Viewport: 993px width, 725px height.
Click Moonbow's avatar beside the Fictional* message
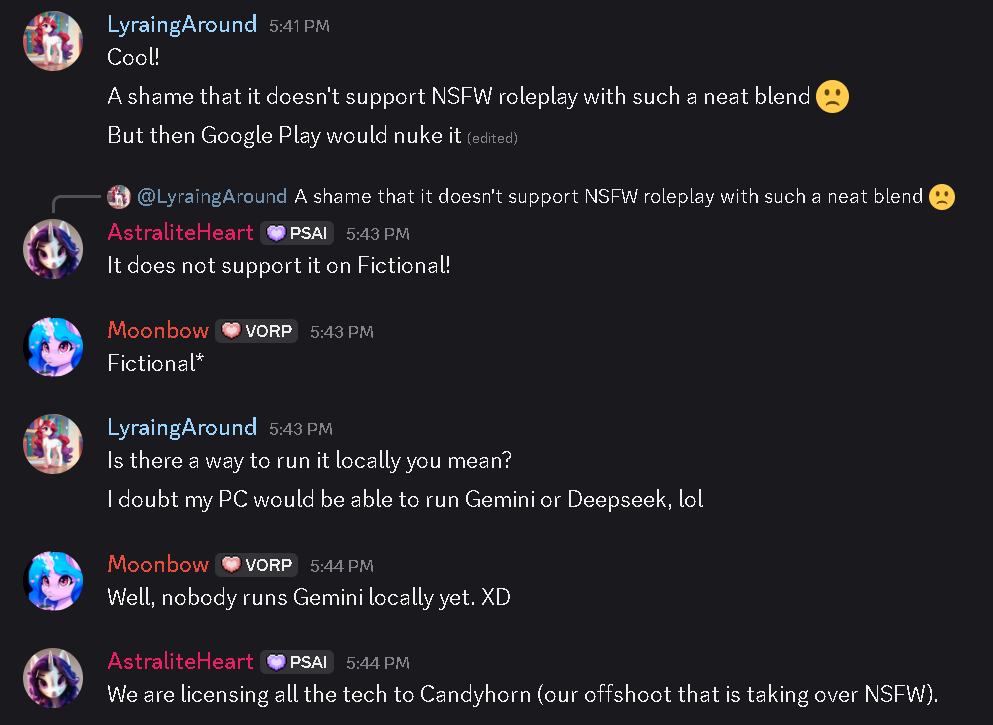(52, 346)
